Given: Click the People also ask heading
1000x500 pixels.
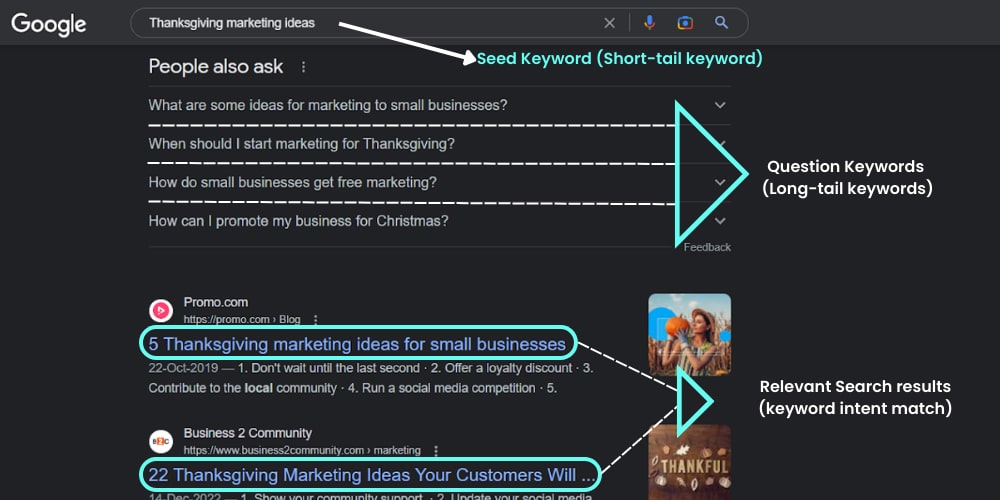Looking at the screenshot, I should click(216, 67).
